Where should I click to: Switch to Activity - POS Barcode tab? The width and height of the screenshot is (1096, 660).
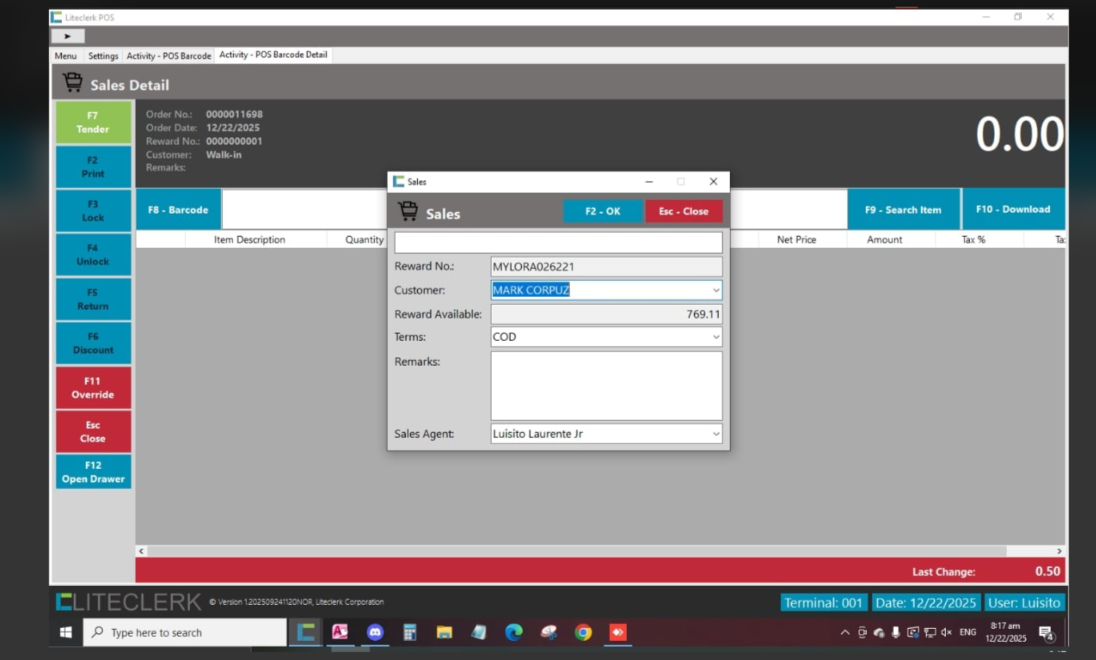168,56
